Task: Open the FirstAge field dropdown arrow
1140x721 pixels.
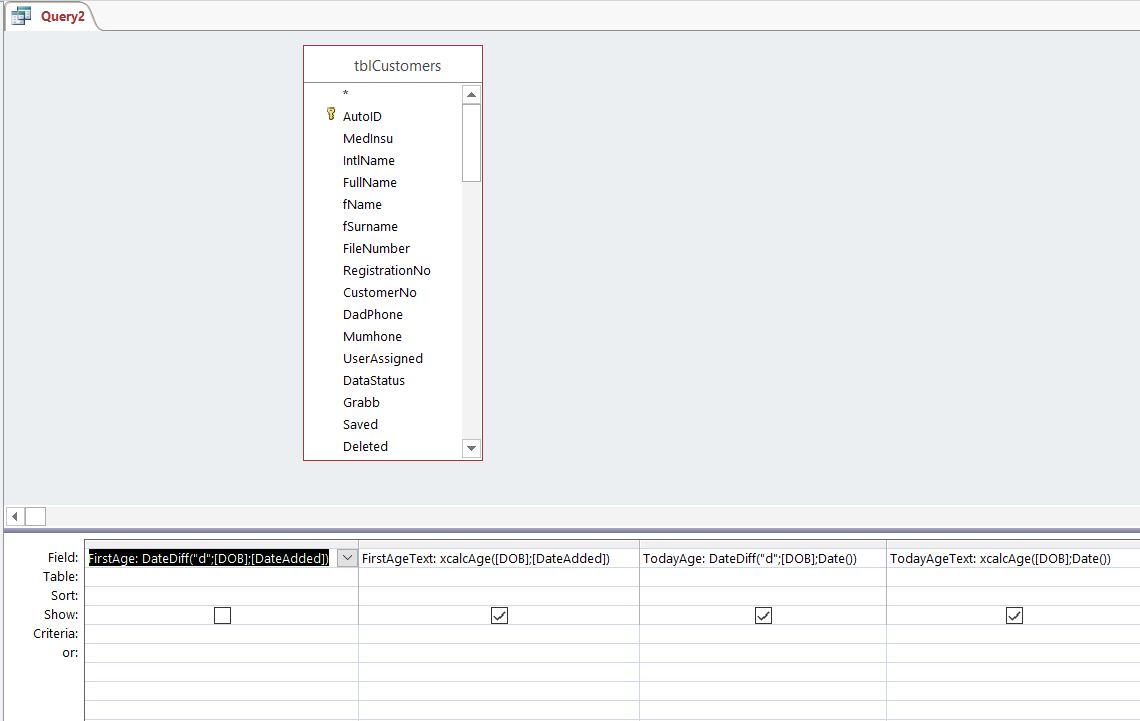Action: point(347,557)
